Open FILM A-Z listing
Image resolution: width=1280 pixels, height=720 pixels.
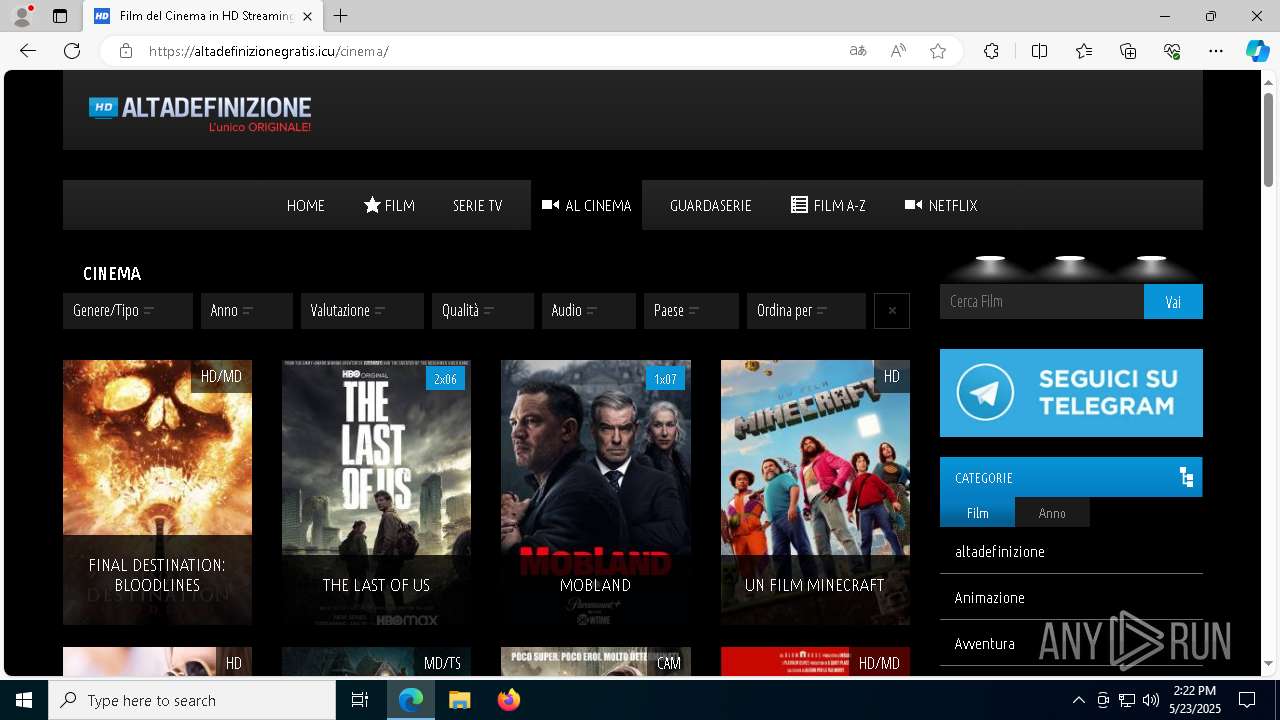[828, 205]
